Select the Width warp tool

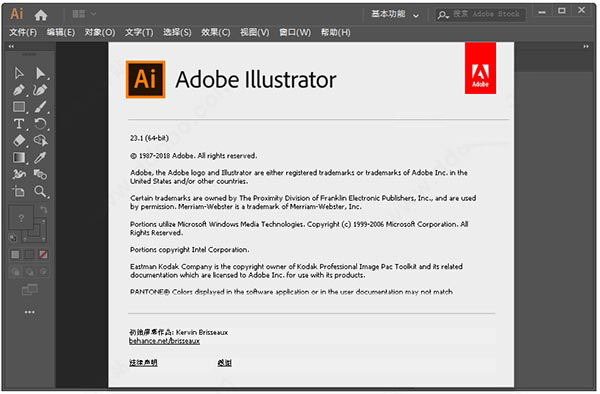point(19,174)
